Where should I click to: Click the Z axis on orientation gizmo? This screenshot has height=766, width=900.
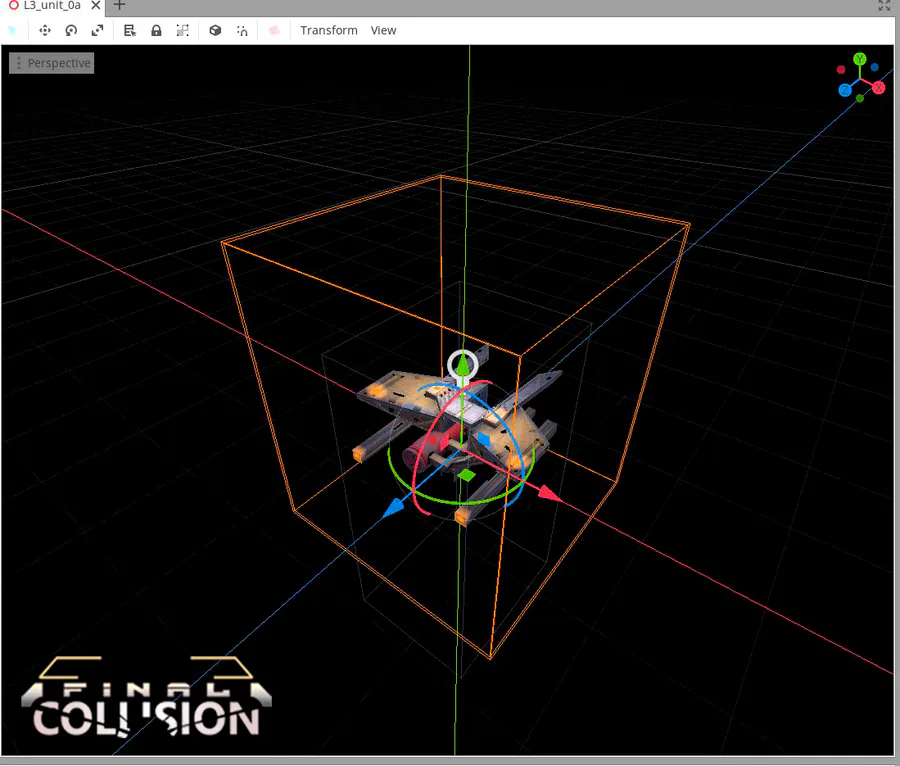845,90
